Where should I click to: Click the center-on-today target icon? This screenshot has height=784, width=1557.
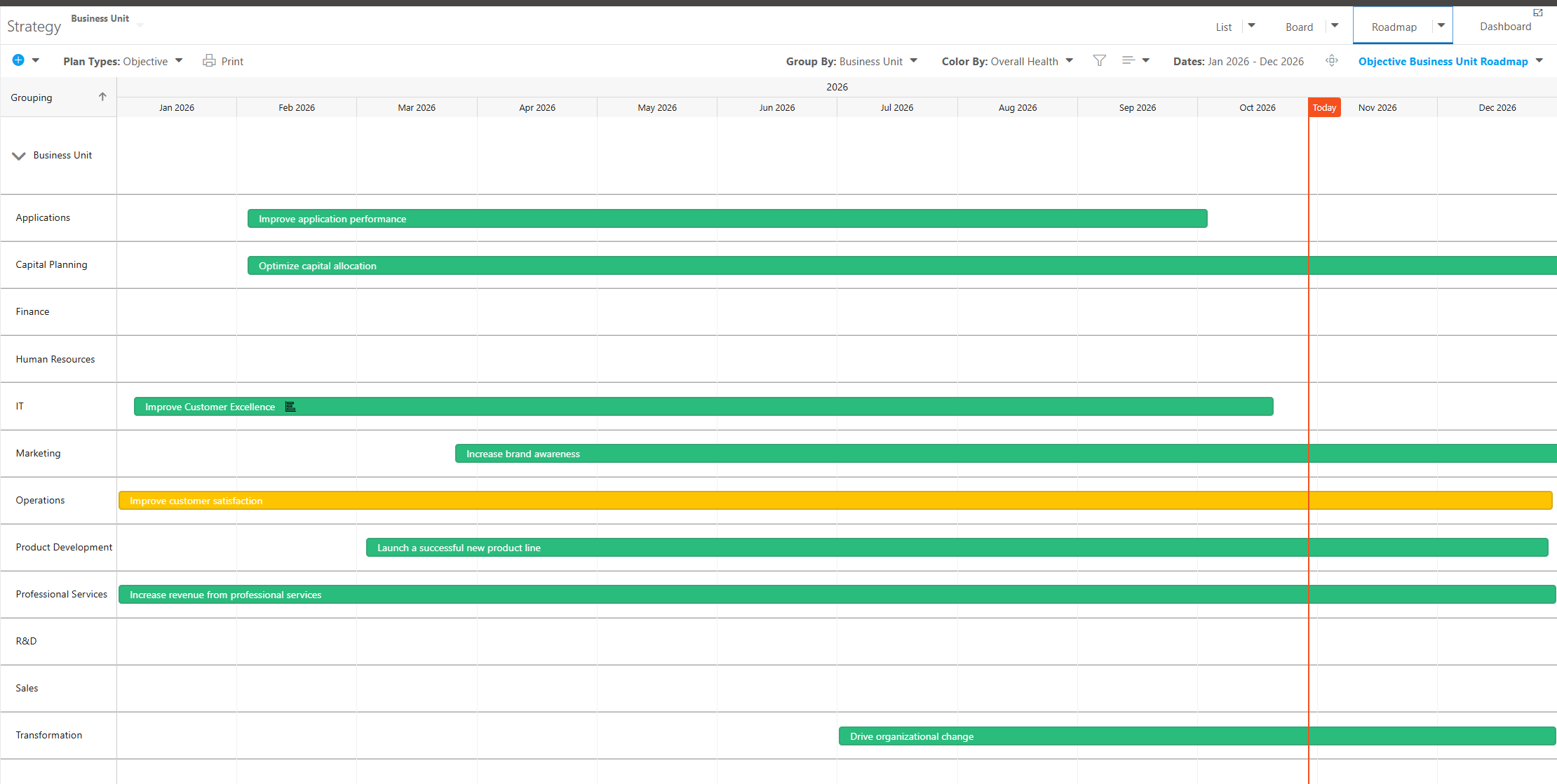(1332, 60)
